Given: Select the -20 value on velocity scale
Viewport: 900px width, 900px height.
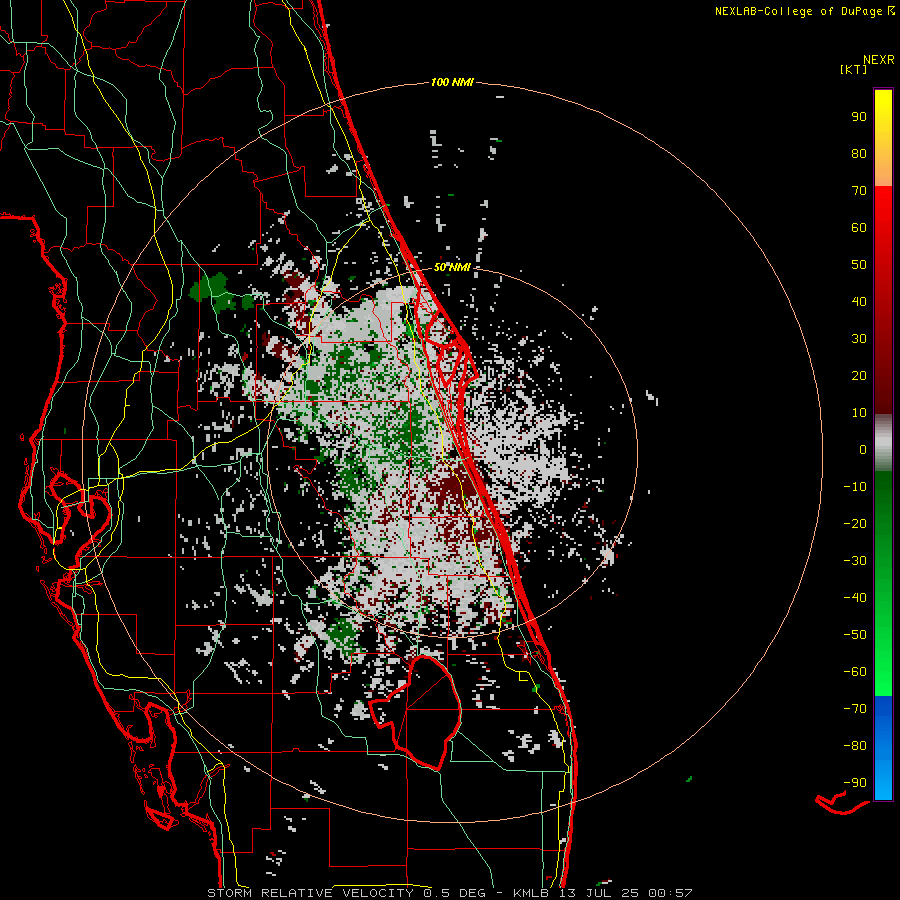Looking at the screenshot, I should [x=855, y=524].
